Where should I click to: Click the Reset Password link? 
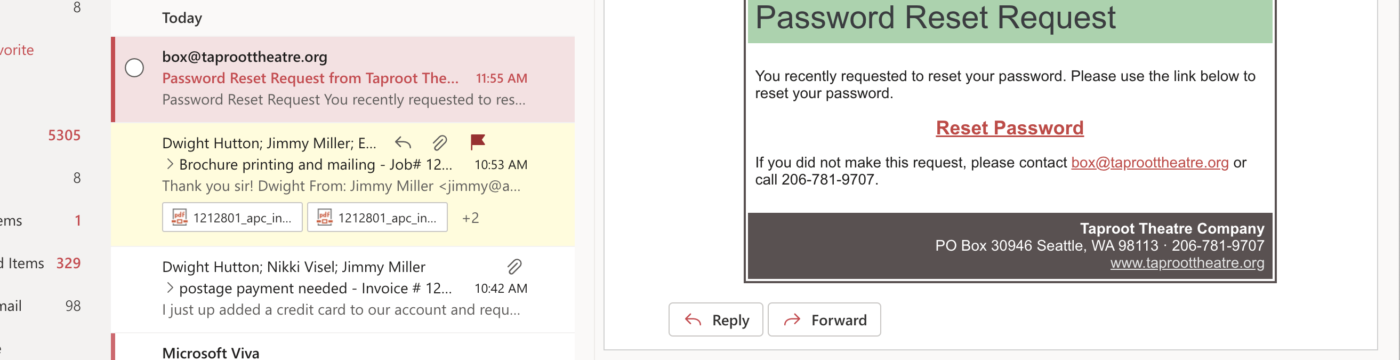pos(1010,128)
